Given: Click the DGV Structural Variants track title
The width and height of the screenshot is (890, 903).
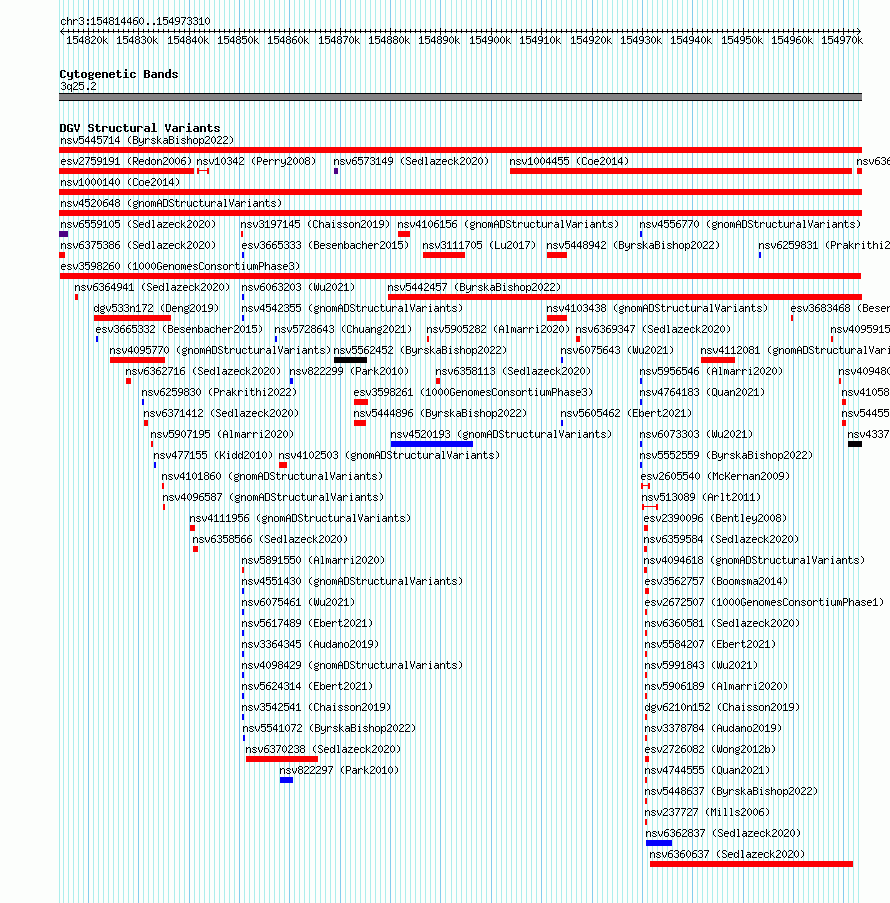Looking at the screenshot, I should (x=140, y=128).
